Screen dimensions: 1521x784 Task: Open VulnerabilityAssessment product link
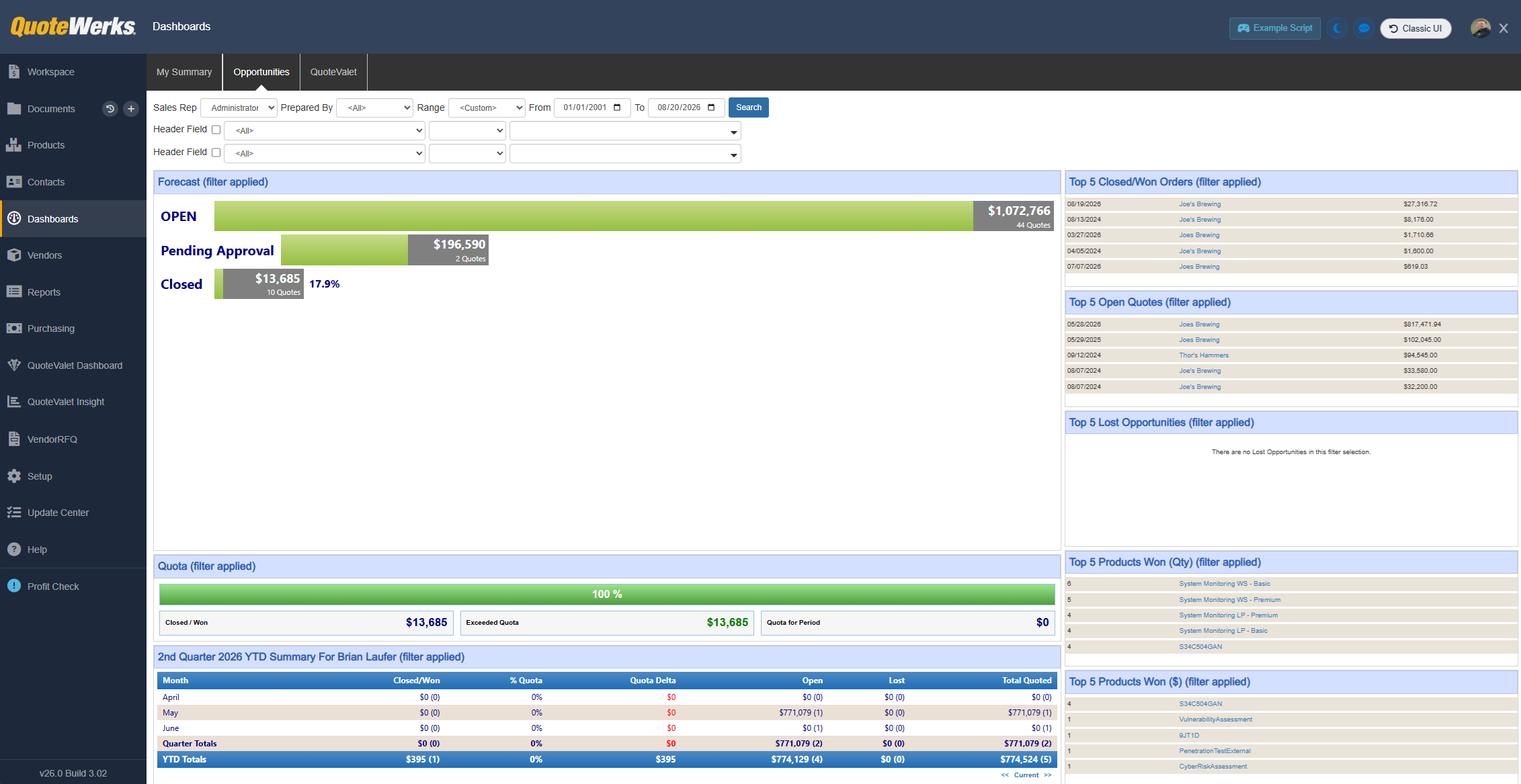click(x=1215, y=719)
